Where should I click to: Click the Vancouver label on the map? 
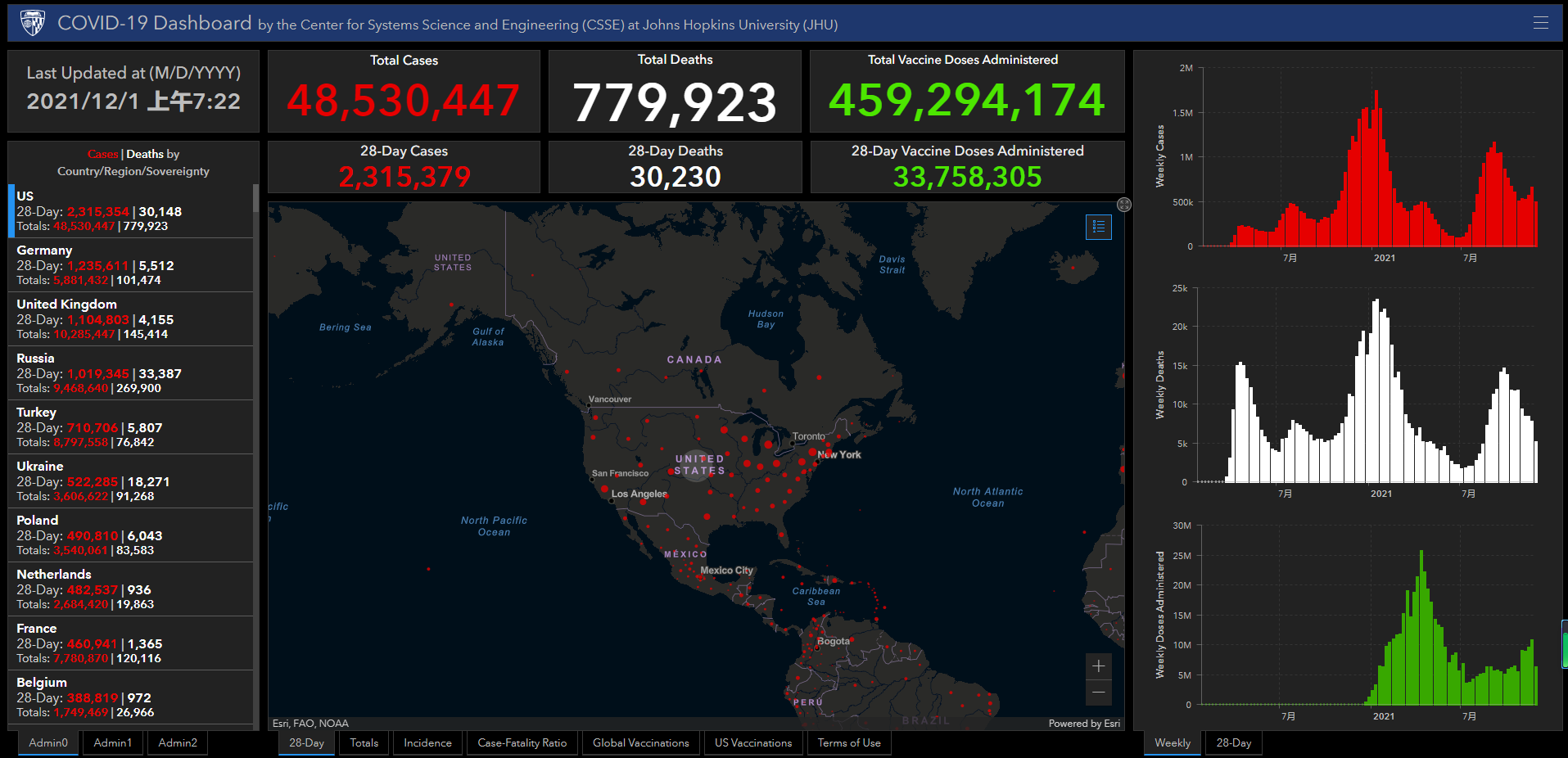610,399
